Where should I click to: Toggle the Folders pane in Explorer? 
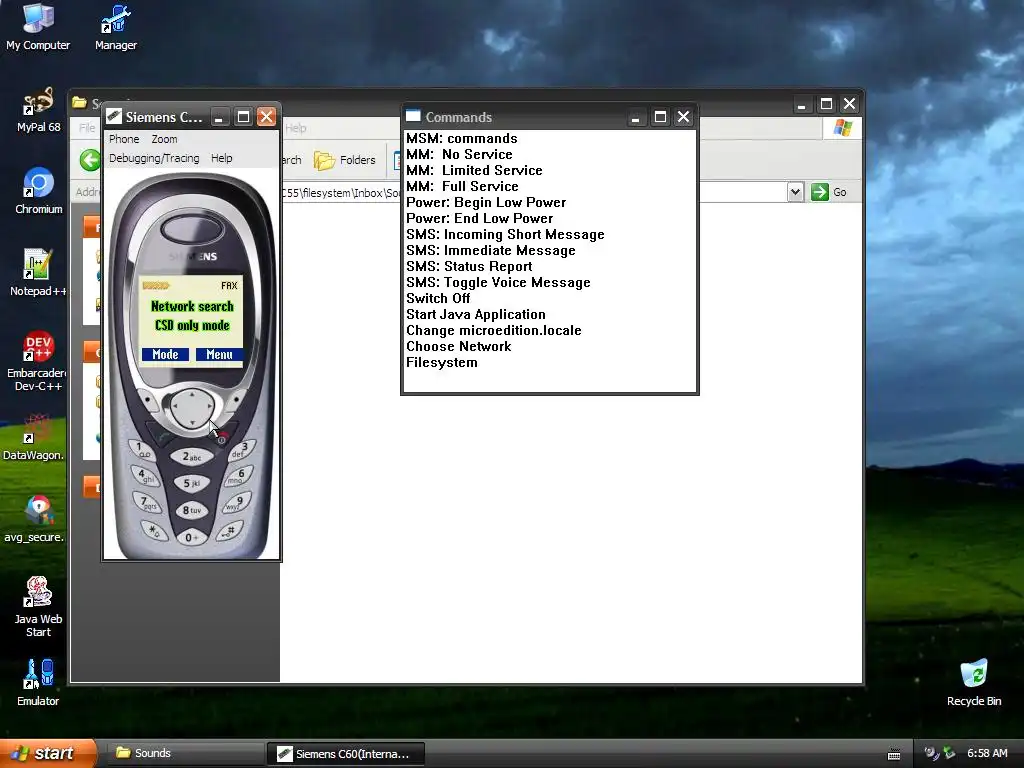345,160
